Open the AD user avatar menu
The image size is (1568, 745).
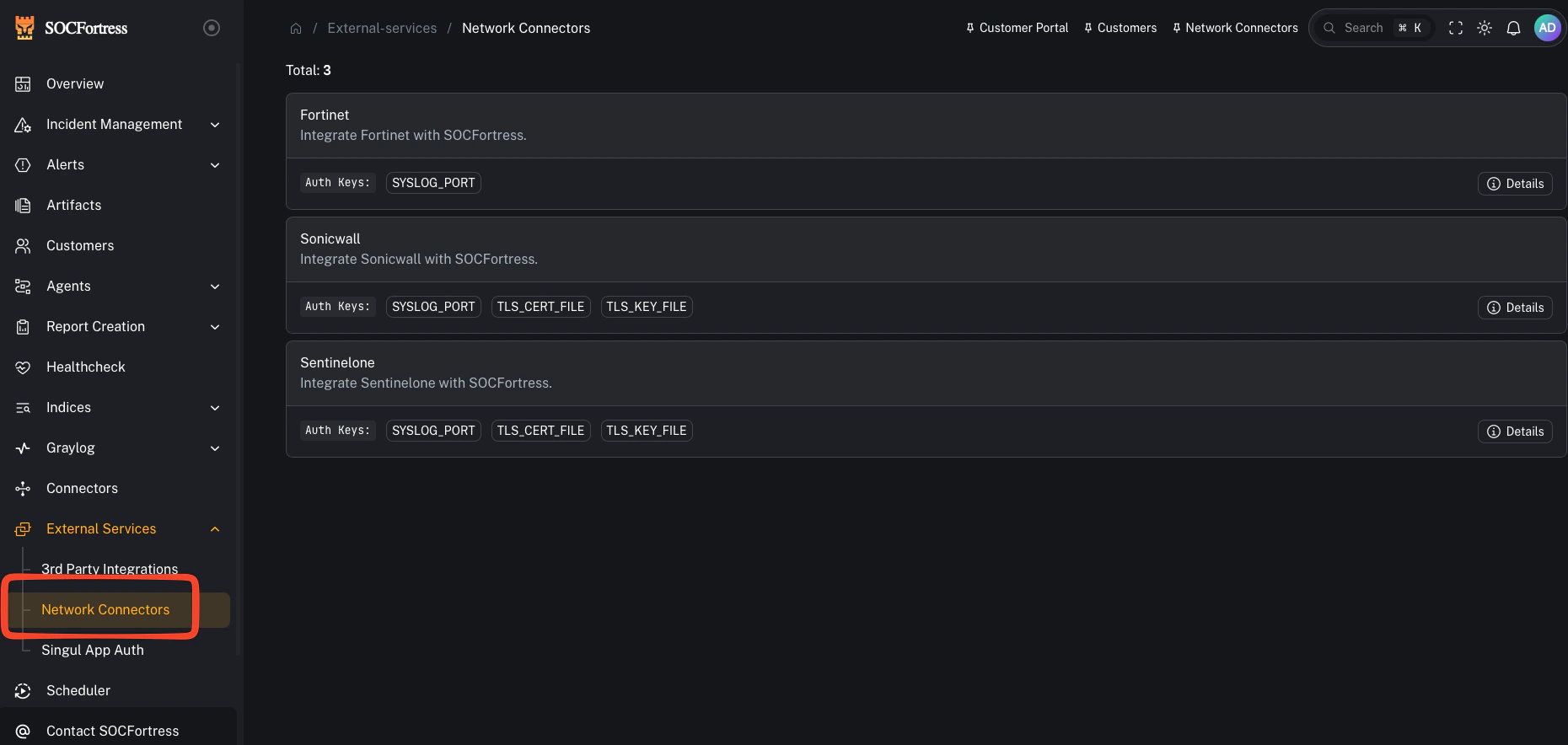[1548, 28]
